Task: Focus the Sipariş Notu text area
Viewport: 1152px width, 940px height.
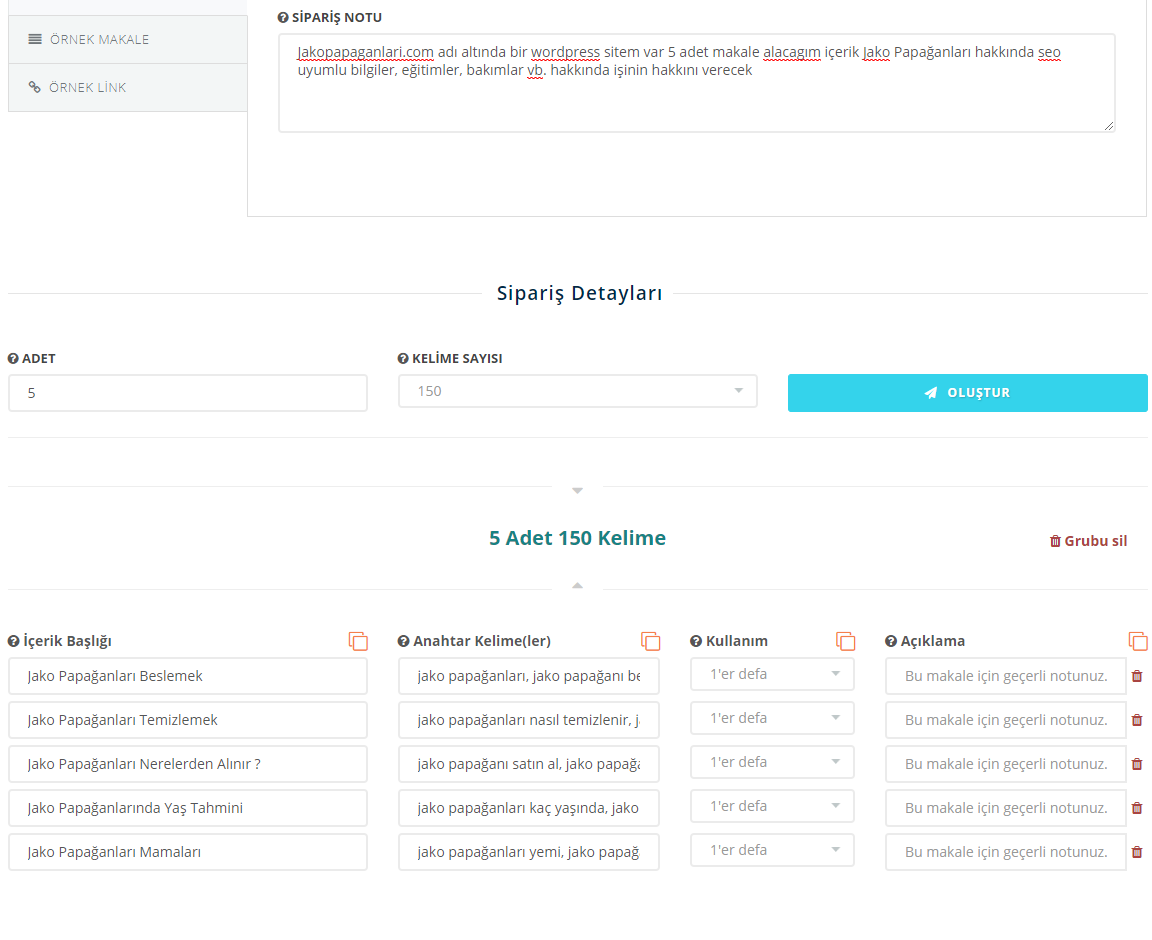Action: (696, 83)
